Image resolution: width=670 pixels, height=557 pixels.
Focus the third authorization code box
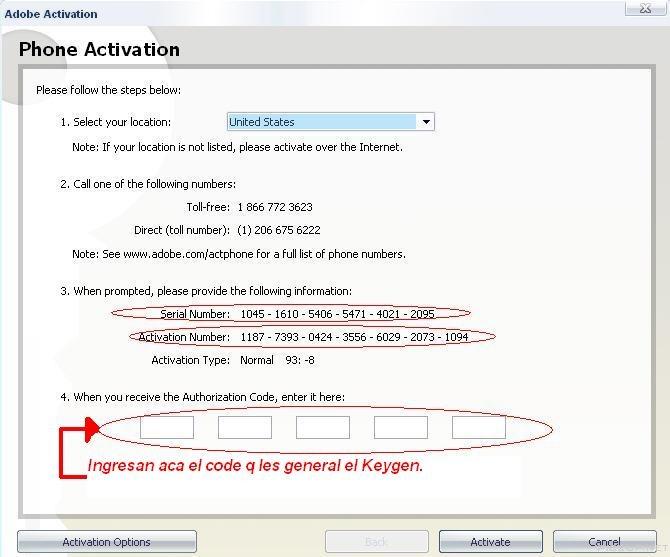[x=323, y=427]
